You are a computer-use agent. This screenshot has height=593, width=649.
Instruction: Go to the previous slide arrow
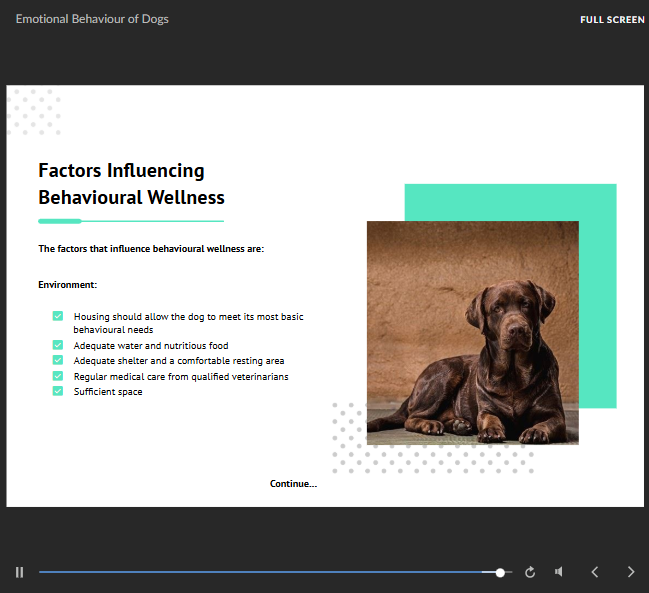[595, 572]
